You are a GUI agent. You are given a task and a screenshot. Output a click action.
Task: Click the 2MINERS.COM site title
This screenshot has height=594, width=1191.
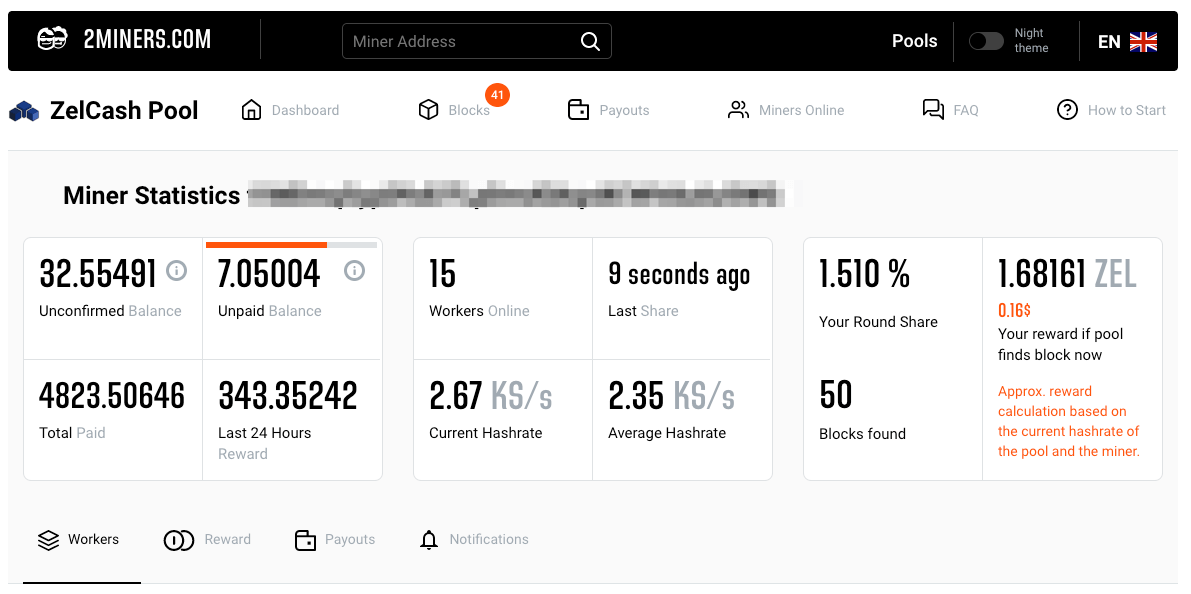147,40
